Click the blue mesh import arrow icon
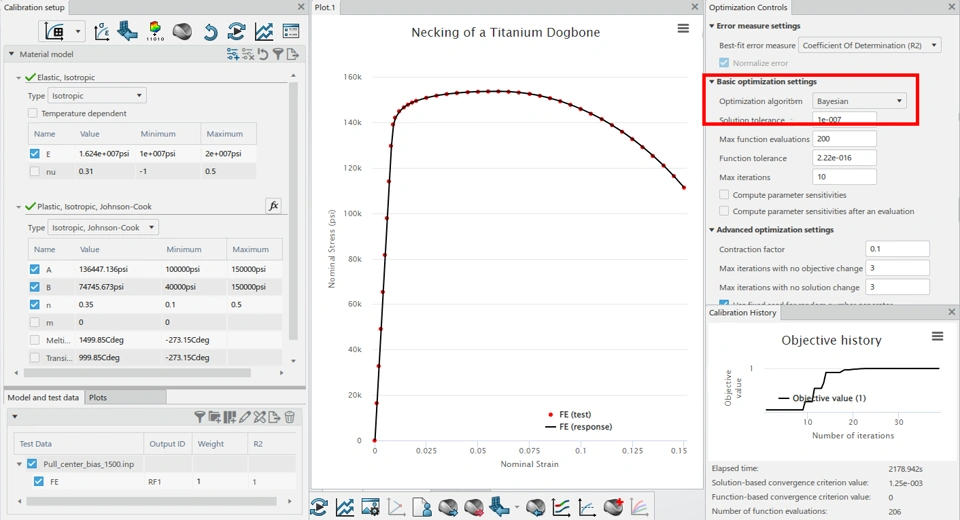 (127, 31)
